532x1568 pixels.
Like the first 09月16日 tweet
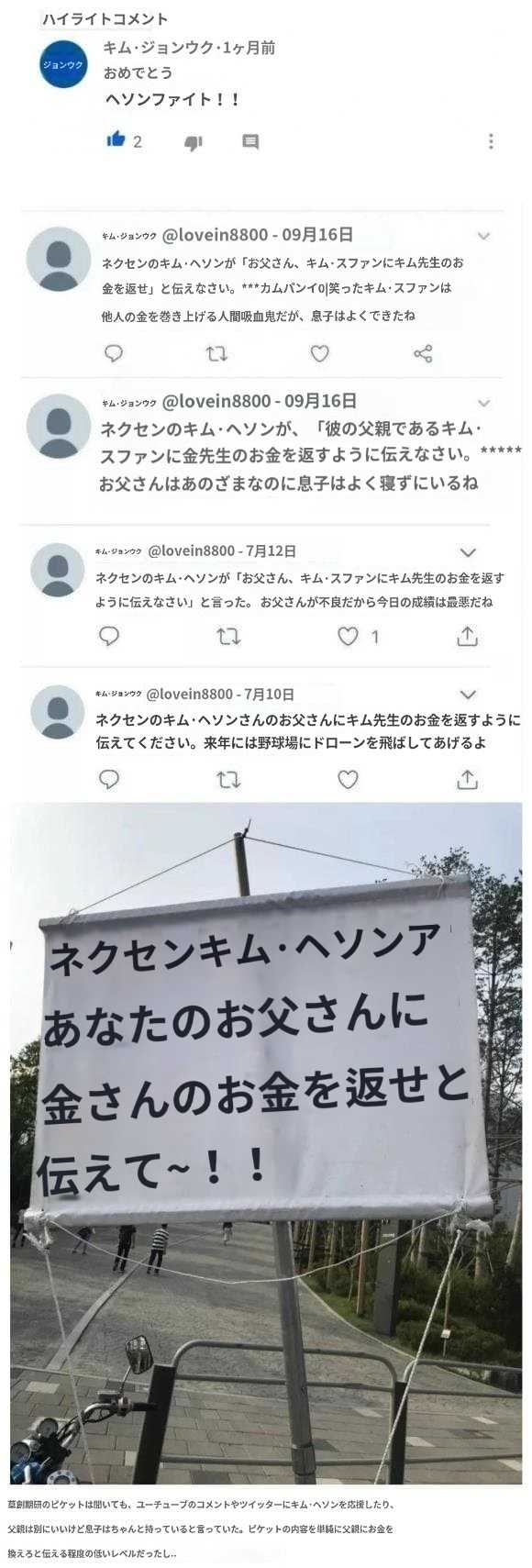[x=319, y=353]
